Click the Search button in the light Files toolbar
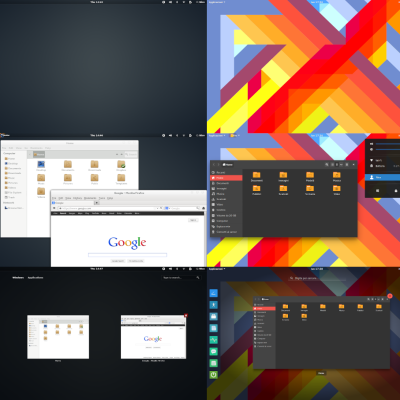This screenshot has height=400, width=400. (x=131, y=154)
